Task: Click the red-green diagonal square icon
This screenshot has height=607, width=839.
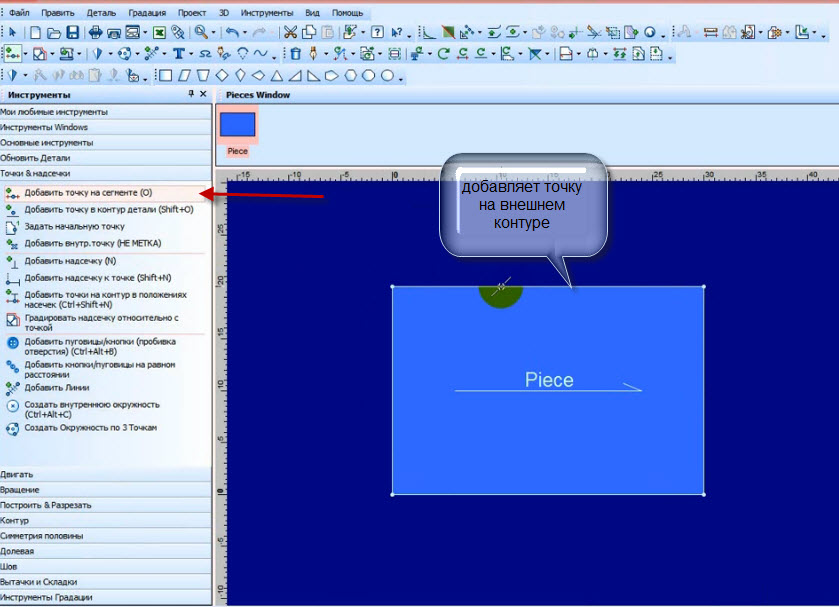Action: pos(448,33)
